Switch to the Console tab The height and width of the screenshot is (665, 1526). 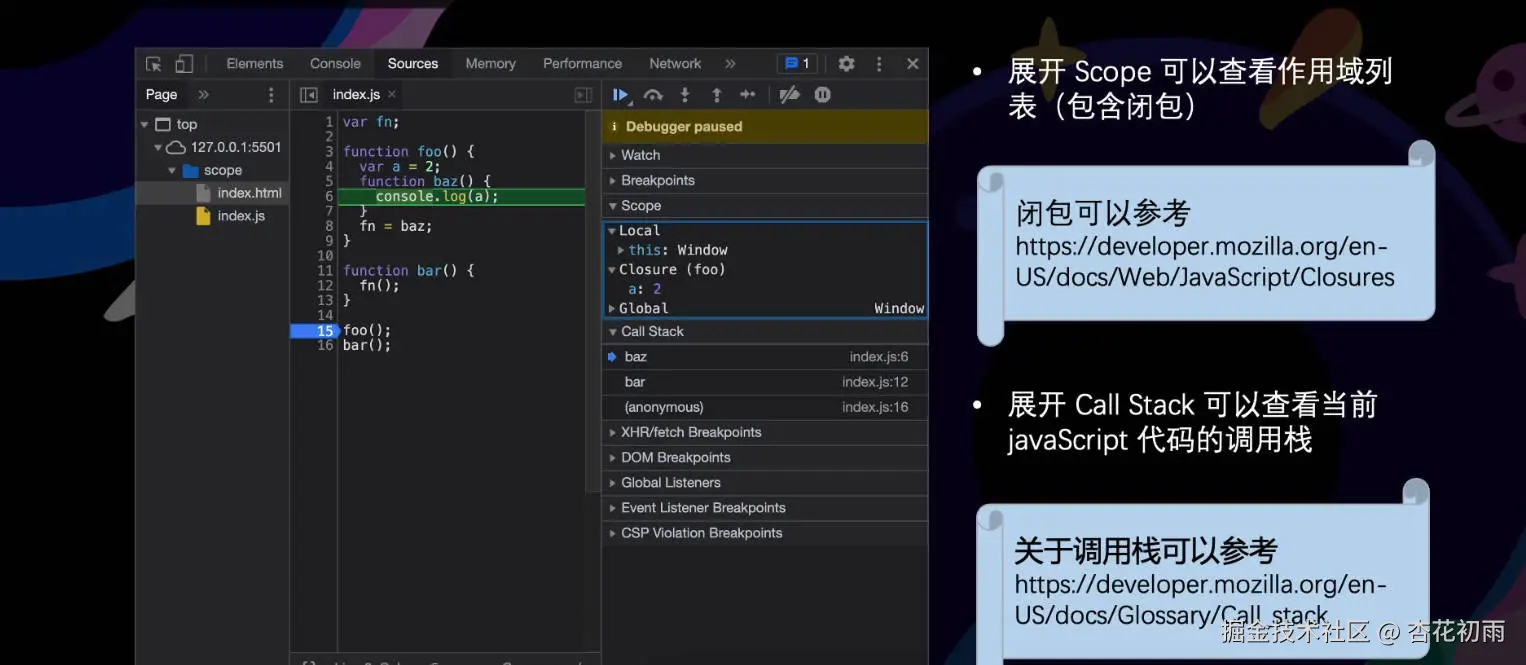pyautogui.click(x=335, y=63)
